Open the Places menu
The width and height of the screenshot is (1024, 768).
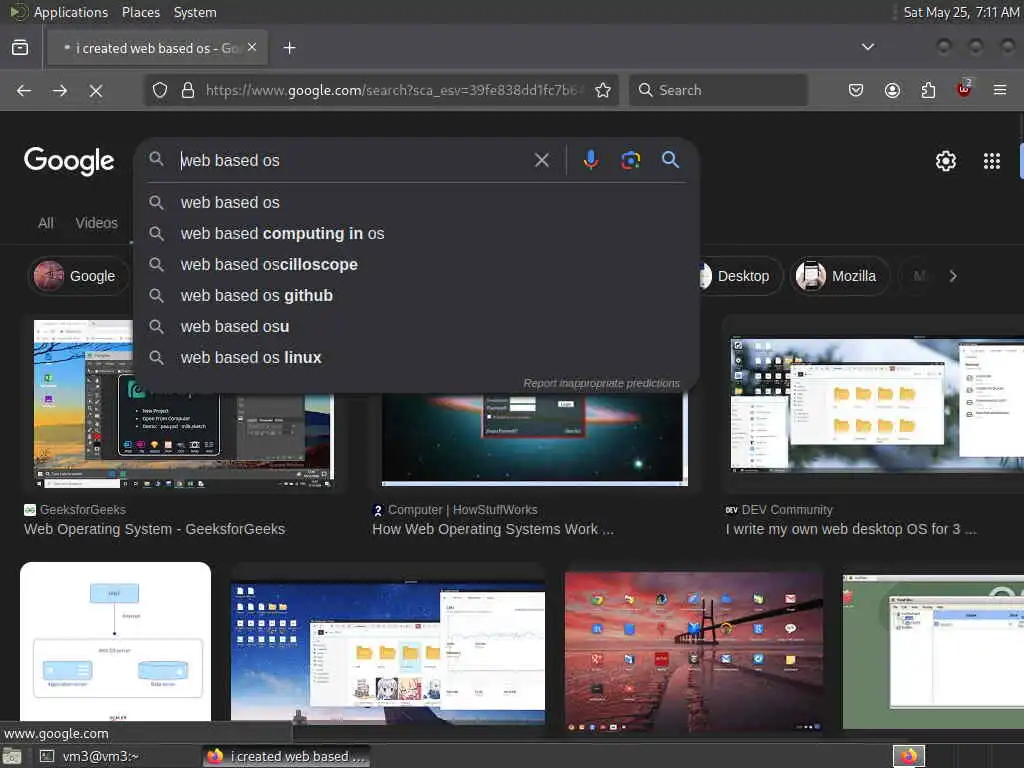point(141,12)
